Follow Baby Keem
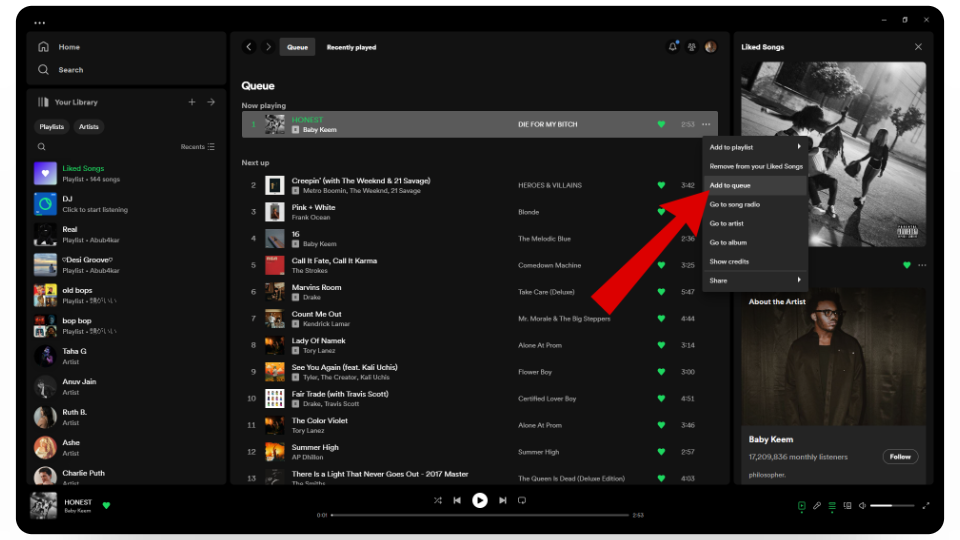The image size is (960, 540). coord(900,457)
